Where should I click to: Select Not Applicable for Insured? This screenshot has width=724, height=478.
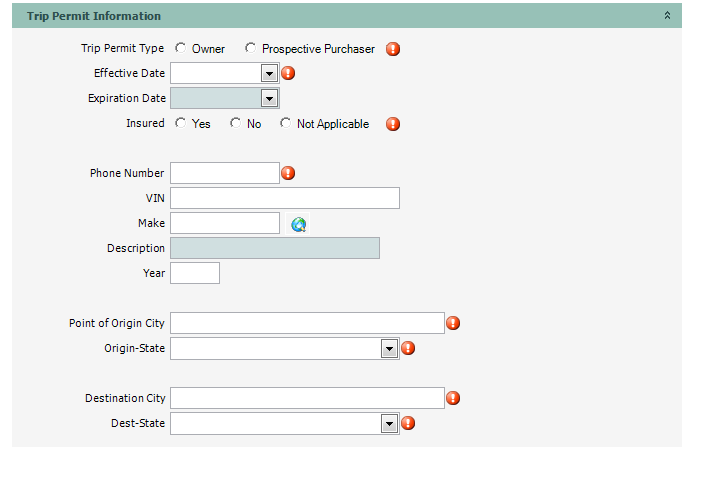pyautogui.click(x=285, y=123)
